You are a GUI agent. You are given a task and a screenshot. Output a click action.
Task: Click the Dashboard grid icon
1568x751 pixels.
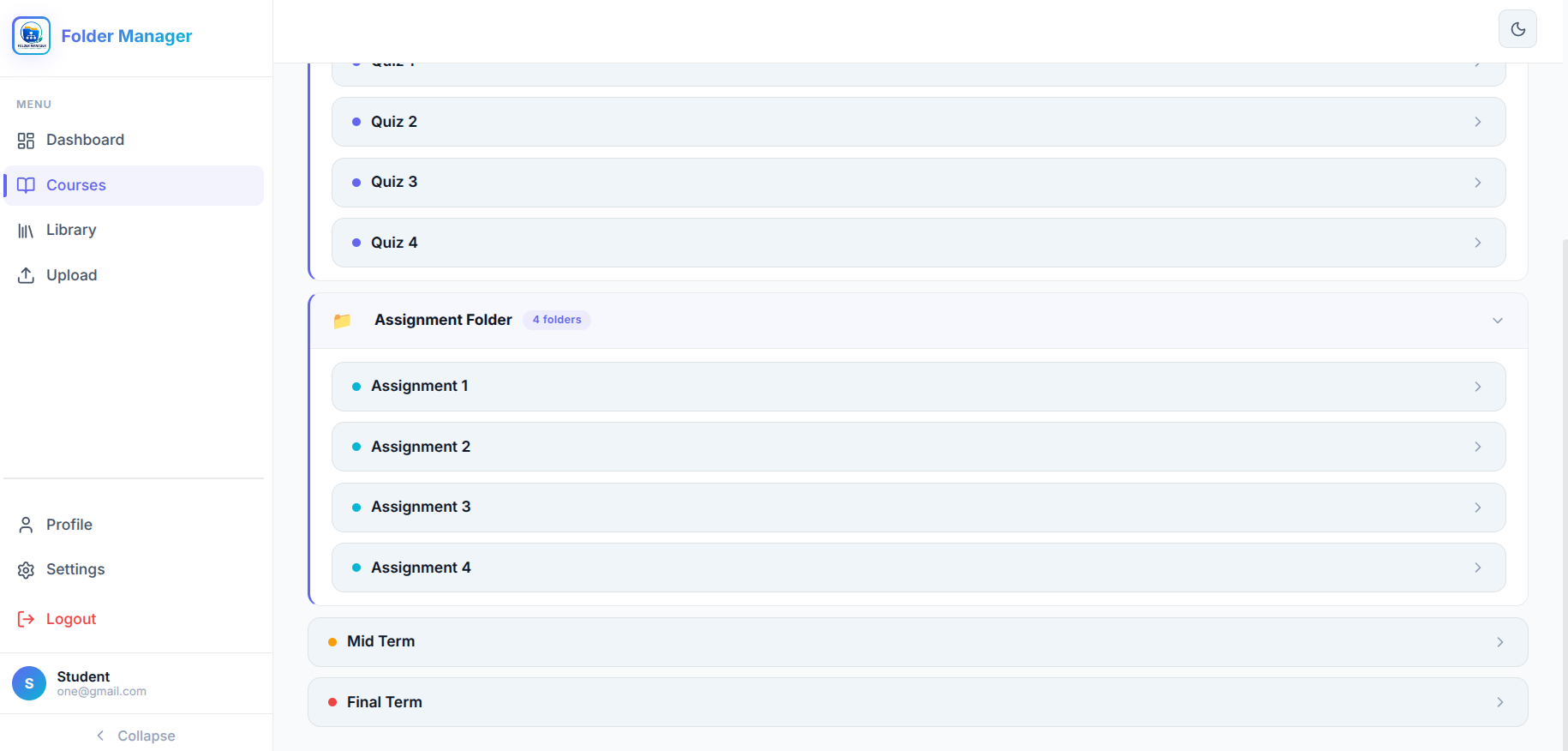(26, 141)
